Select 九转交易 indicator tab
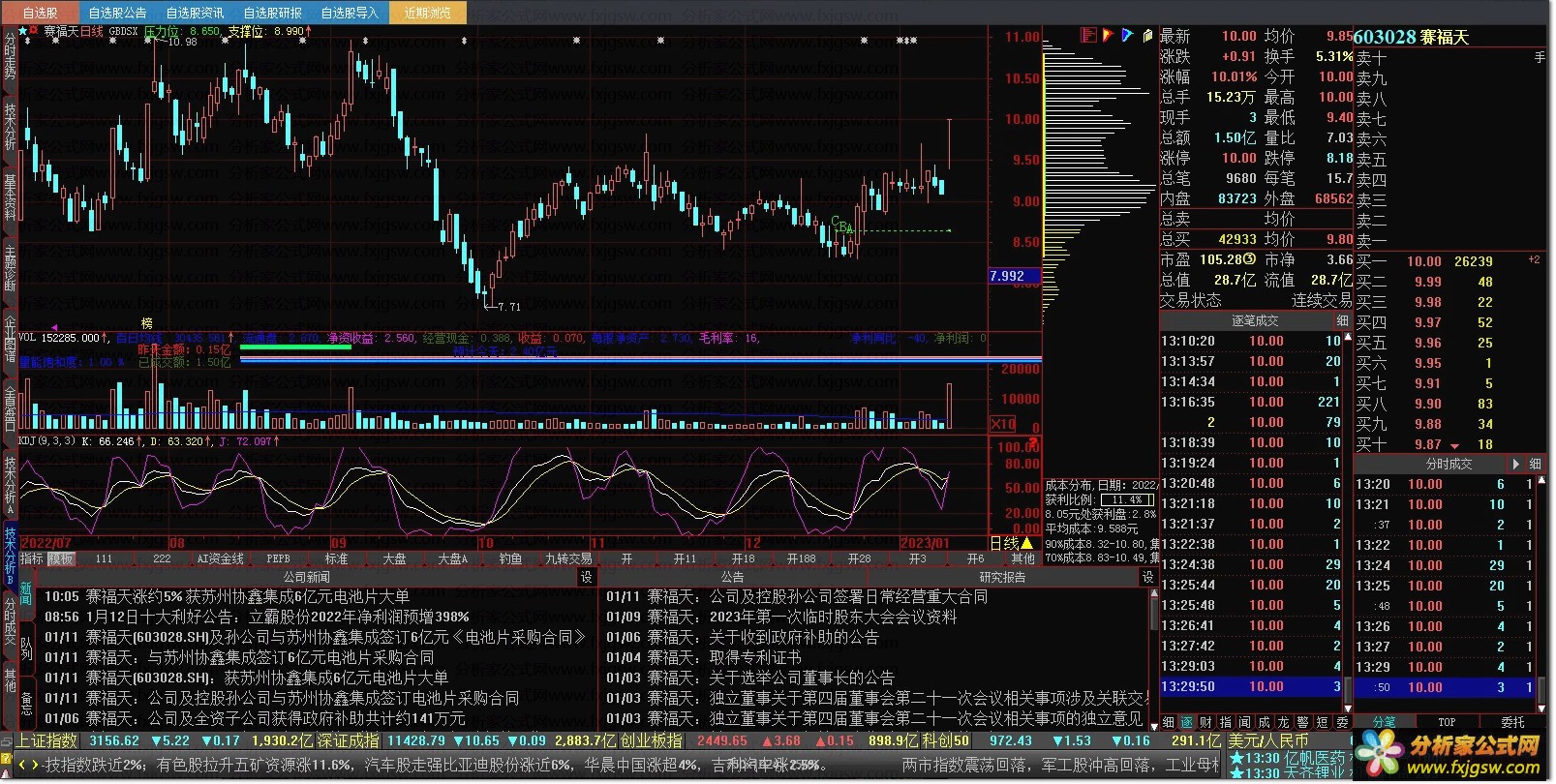Screen dimensions: 1556x784 tap(568, 558)
